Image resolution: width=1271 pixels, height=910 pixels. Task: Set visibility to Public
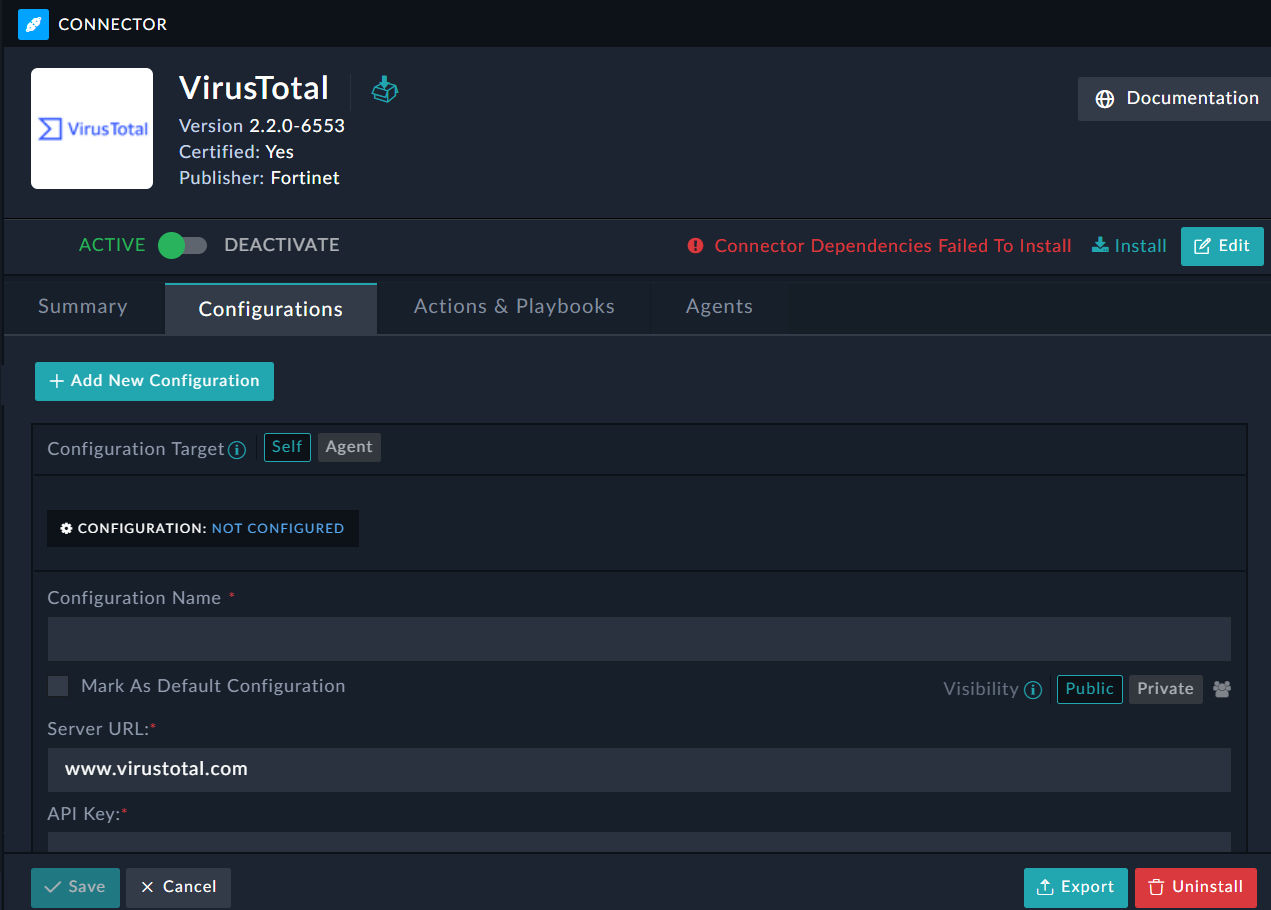tap(1089, 689)
